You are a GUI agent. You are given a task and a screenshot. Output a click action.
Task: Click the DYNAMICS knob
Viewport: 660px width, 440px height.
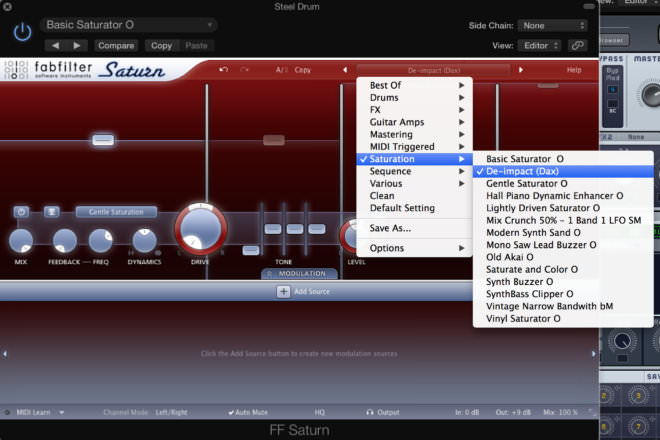point(144,241)
